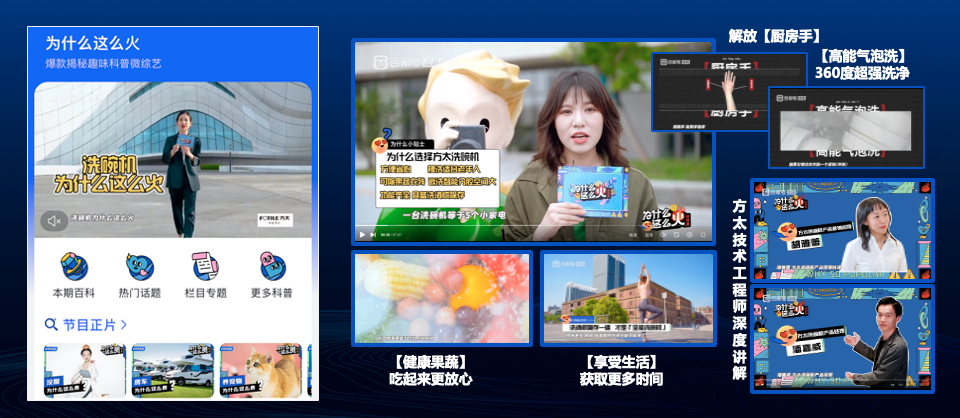Open the 超清 quality selector
960x418 pixels.
(649, 235)
